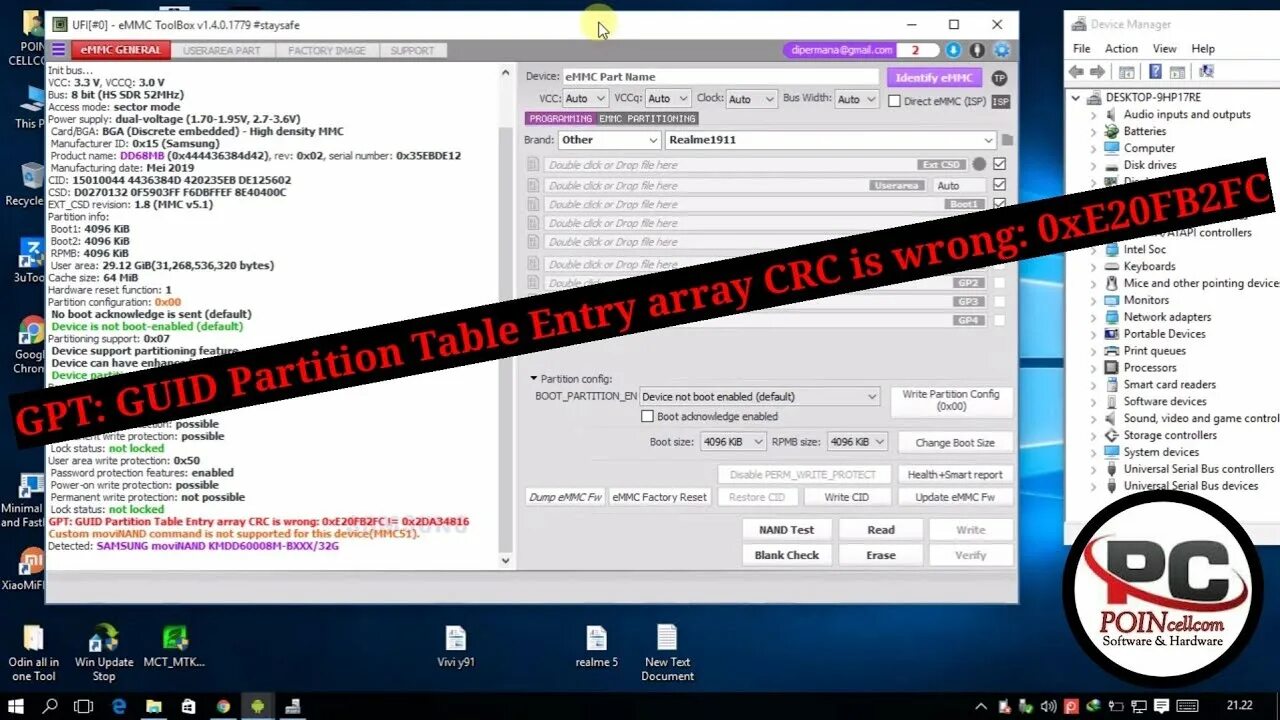The width and height of the screenshot is (1280, 720).
Task: Click the Erase button
Action: pyautogui.click(x=881, y=555)
